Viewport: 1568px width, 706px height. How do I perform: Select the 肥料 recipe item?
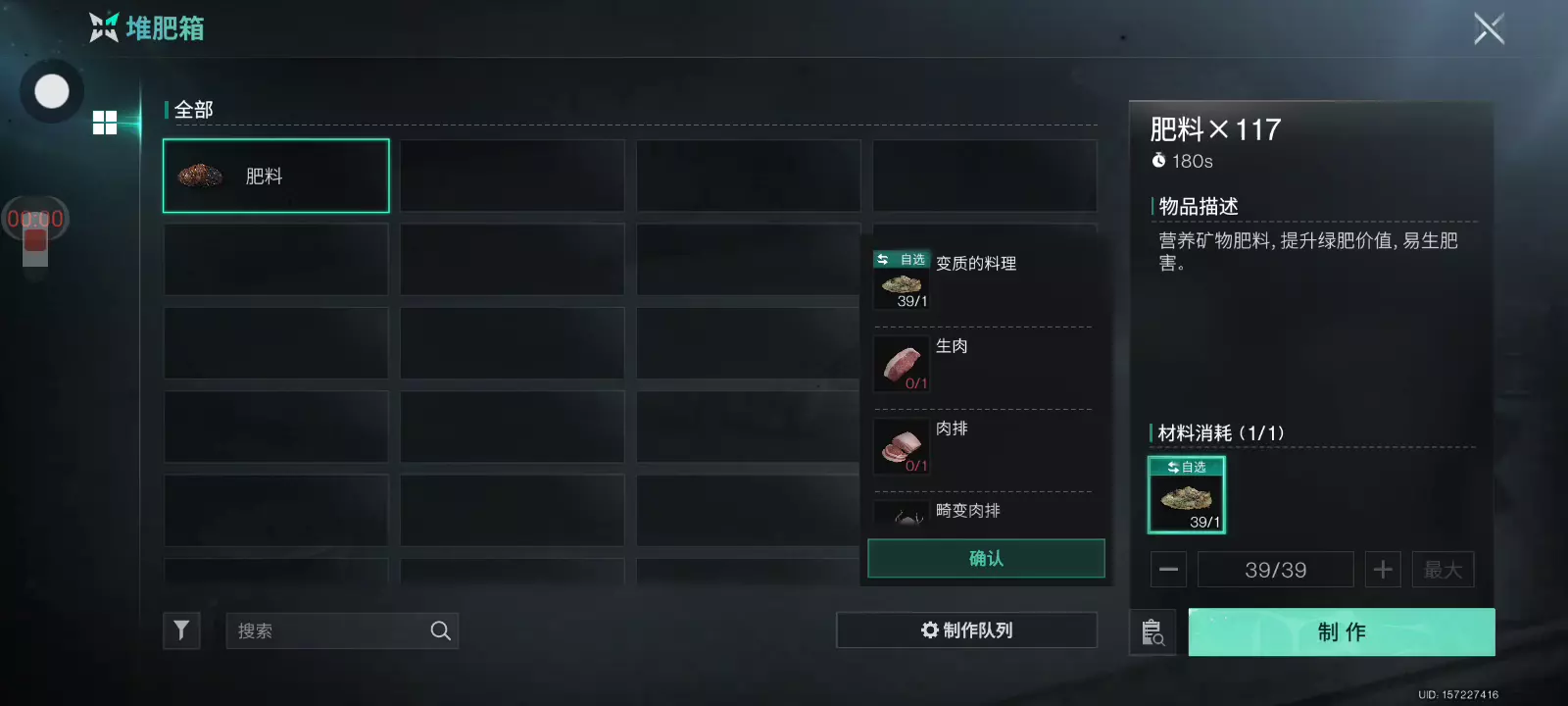pos(276,176)
